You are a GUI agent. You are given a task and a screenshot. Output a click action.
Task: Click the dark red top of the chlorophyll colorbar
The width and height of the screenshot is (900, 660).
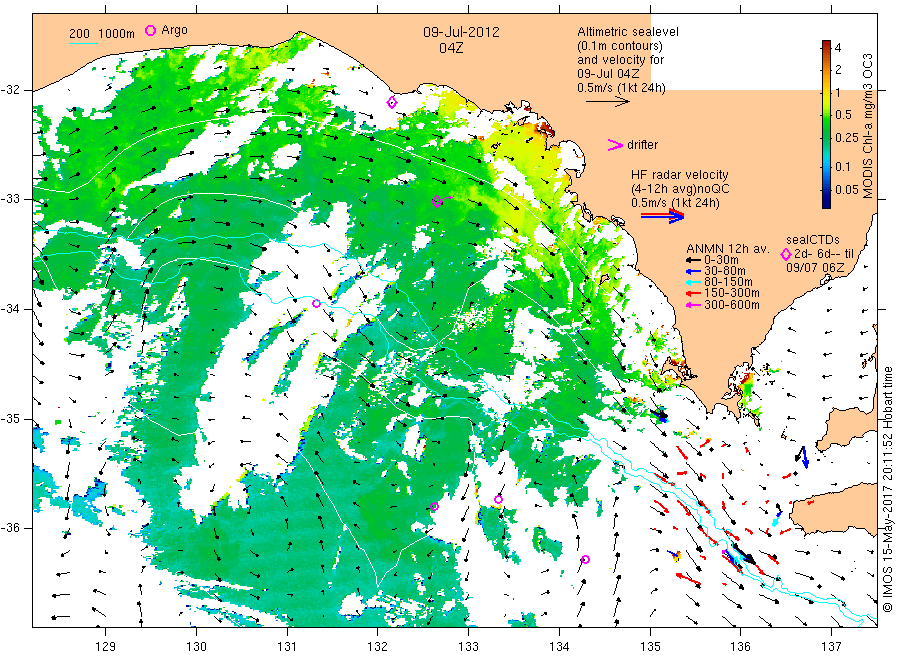coord(826,44)
